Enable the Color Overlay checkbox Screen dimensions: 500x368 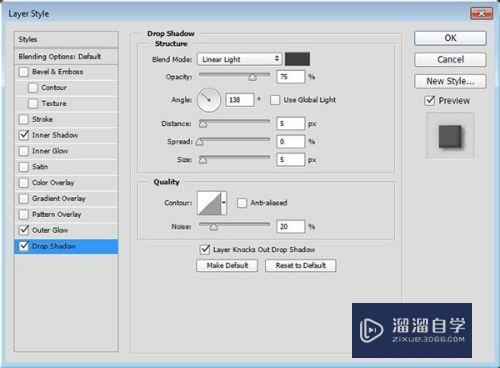[24, 183]
